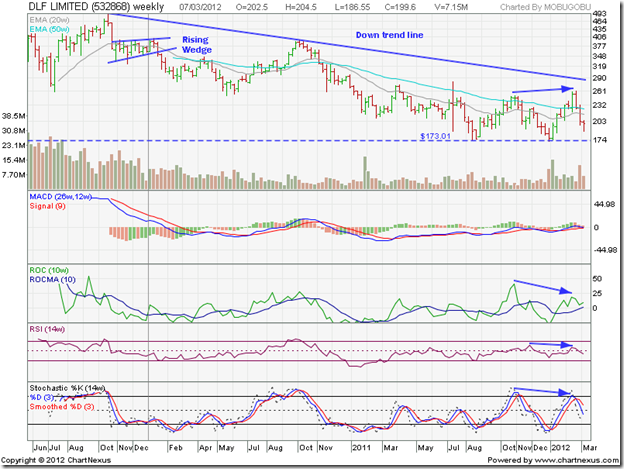The width and height of the screenshot is (624, 469).
Task: Click the -44.98 MACD axis value
Action: (x=605, y=250)
